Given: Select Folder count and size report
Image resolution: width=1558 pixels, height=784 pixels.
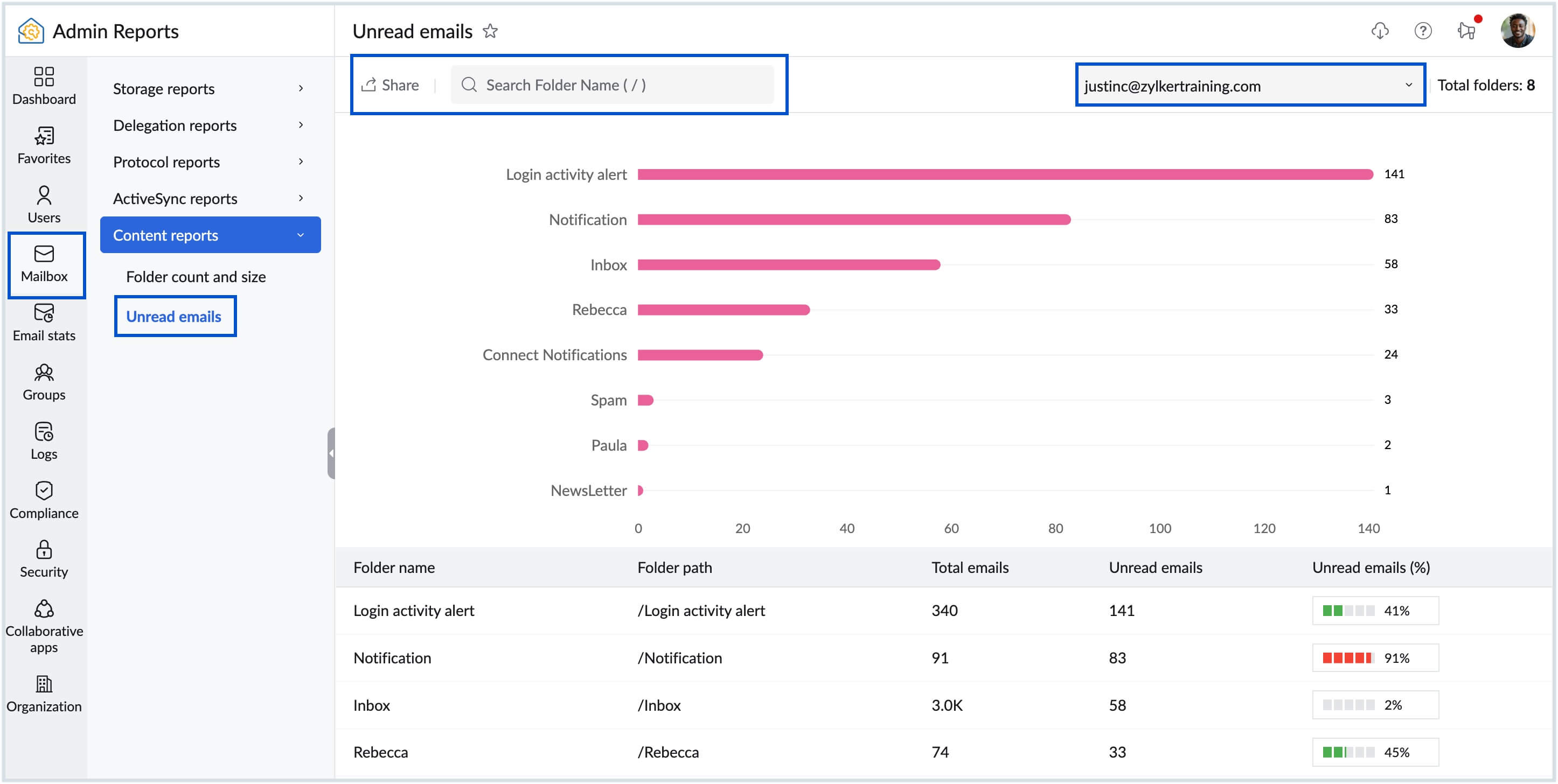Looking at the screenshot, I should pyautogui.click(x=196, y=277).
